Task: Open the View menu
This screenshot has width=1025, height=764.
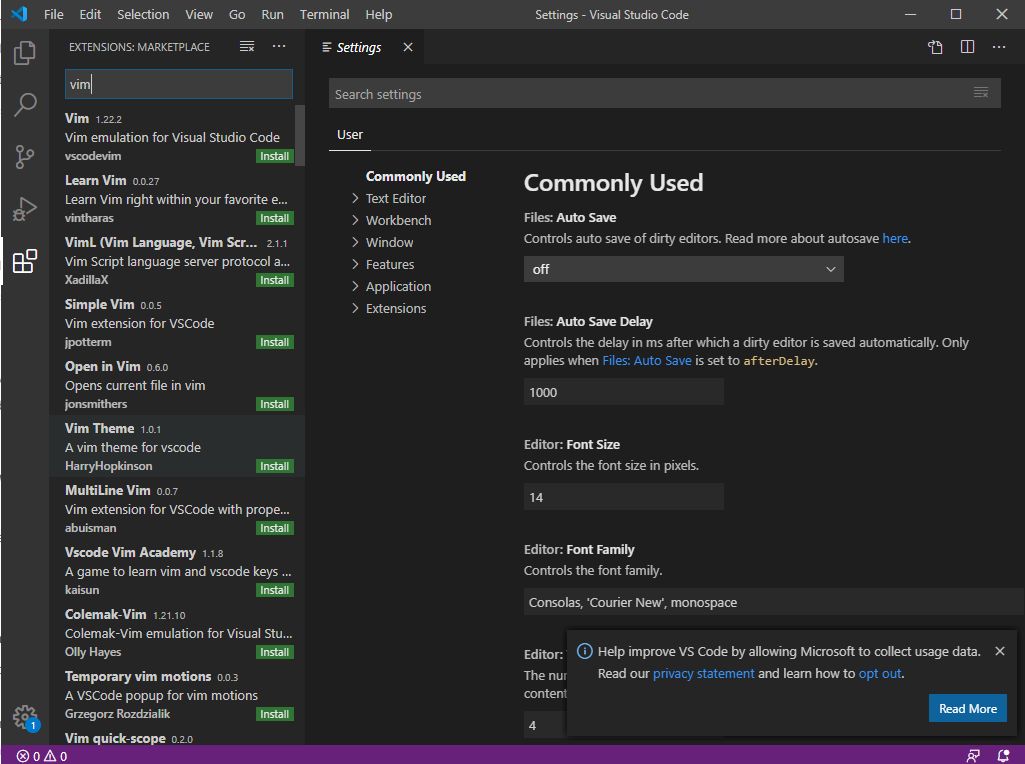Action: 199,14
